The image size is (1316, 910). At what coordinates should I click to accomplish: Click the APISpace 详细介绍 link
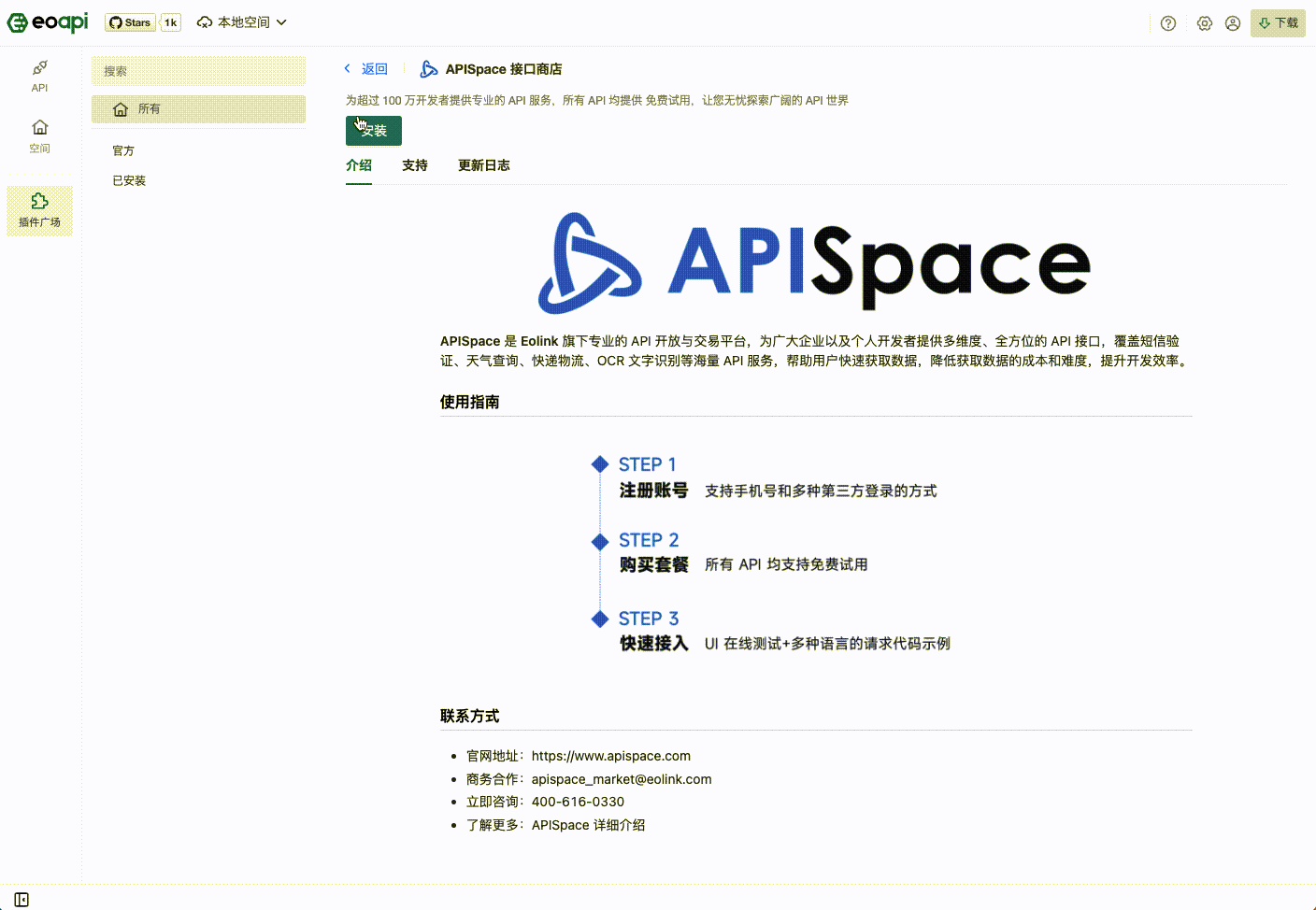(x=588, y=825)
